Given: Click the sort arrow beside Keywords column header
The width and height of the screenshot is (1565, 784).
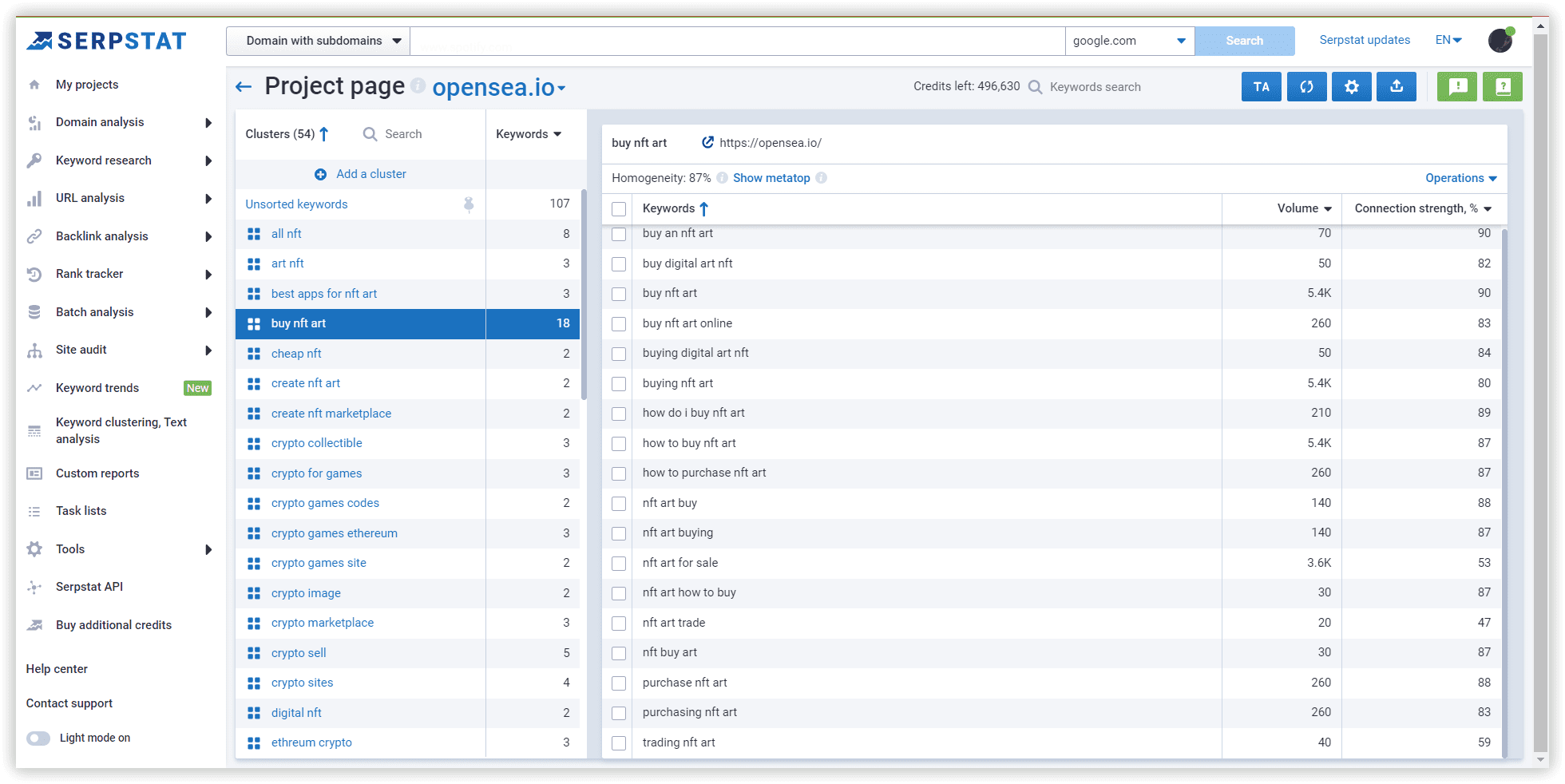Looking at the screenshot, I should coord(703,208).
